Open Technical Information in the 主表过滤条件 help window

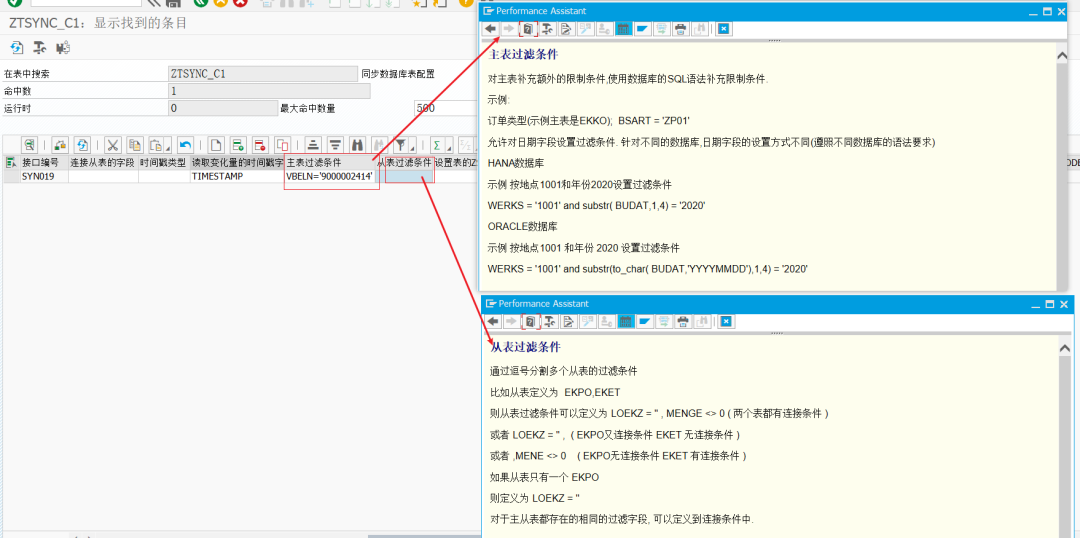point(547,29)
